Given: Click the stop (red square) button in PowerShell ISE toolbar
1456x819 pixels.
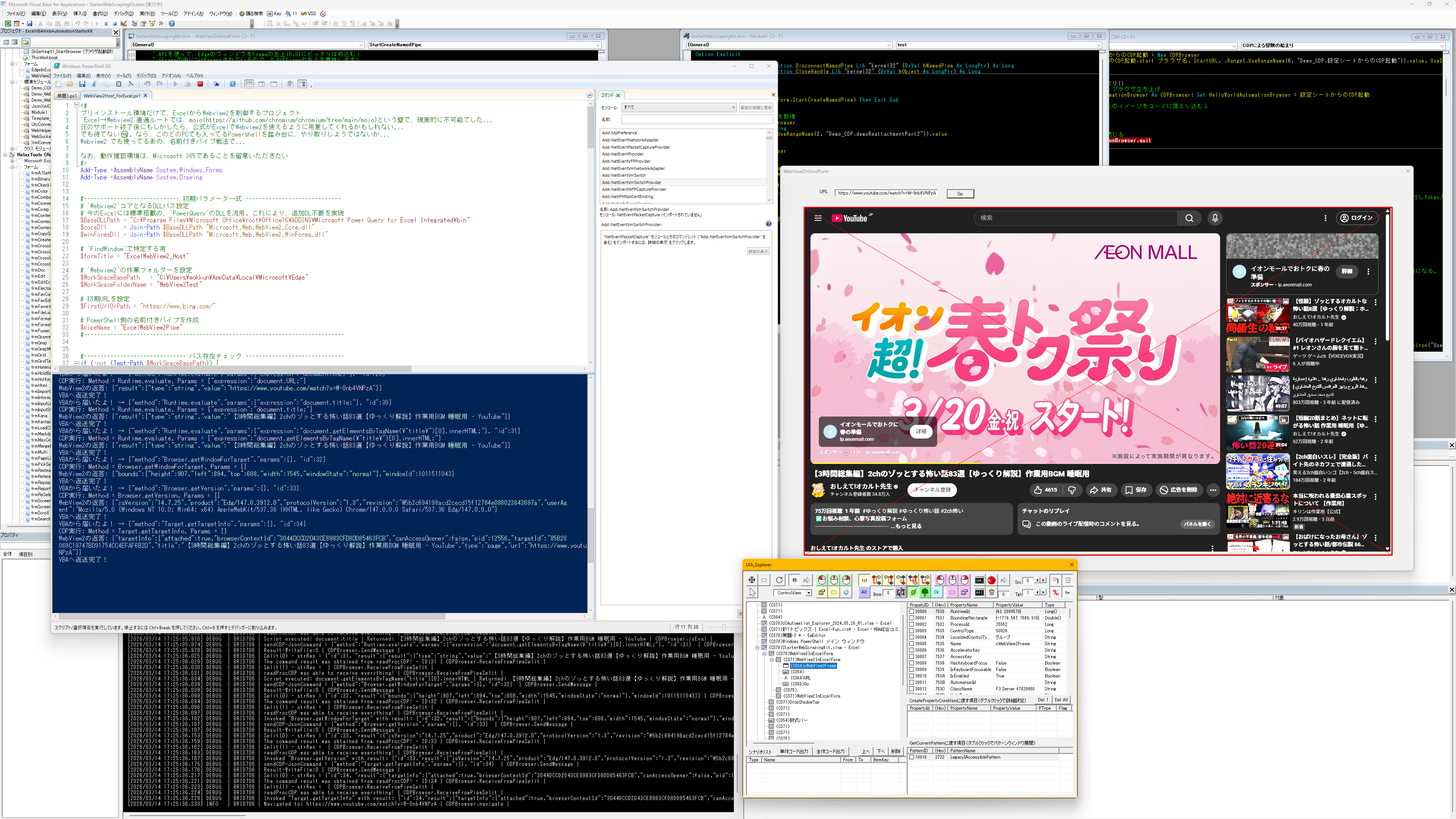Looking at the screenshot, I should [200, 84].
